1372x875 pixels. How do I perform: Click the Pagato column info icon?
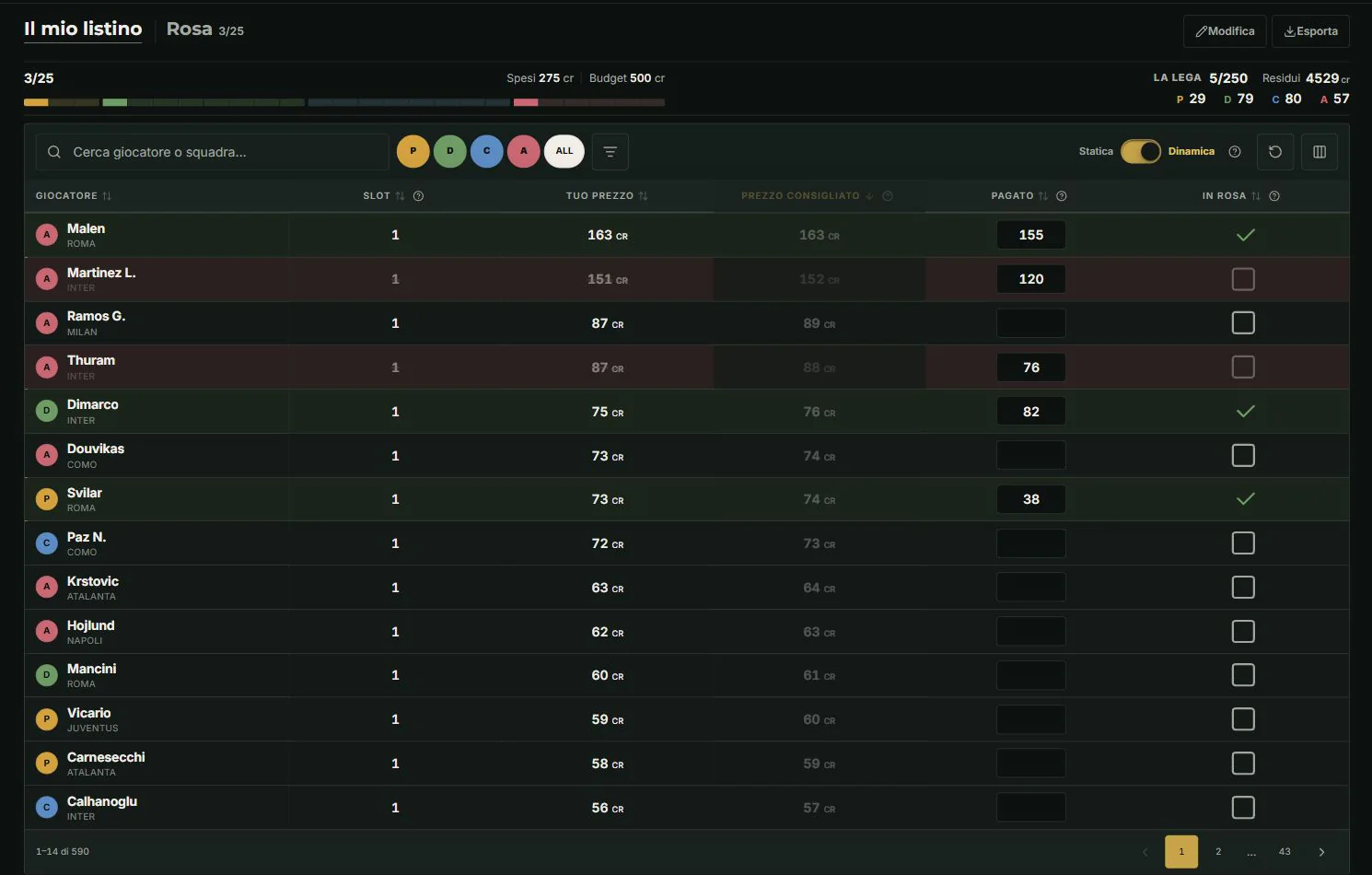coord(1062,196)
